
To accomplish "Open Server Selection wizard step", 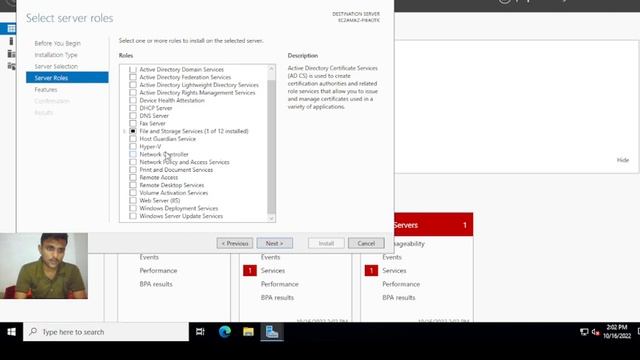I will click(56, 66).
